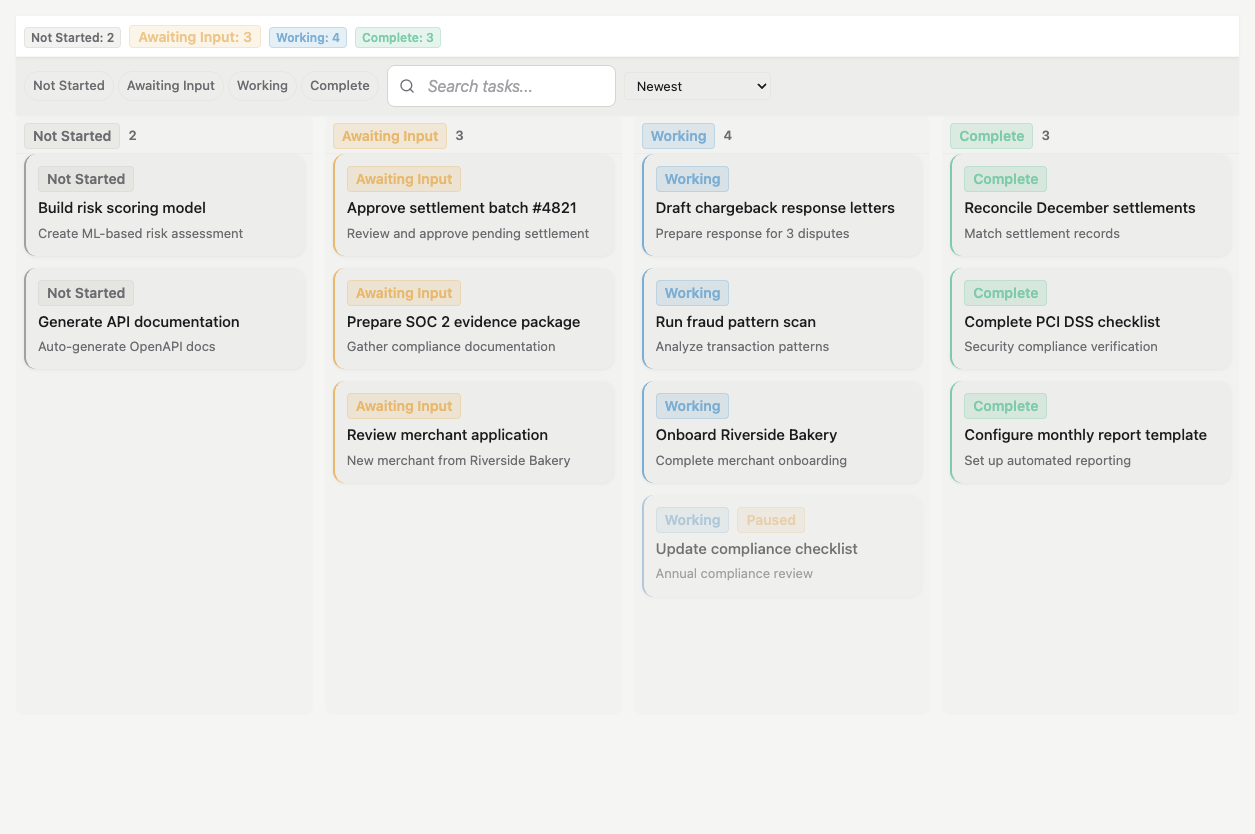The image size is (1255, 834).
Task: Click the Awaiting Input: 3 summary badge
Action: tap(195, 37)
